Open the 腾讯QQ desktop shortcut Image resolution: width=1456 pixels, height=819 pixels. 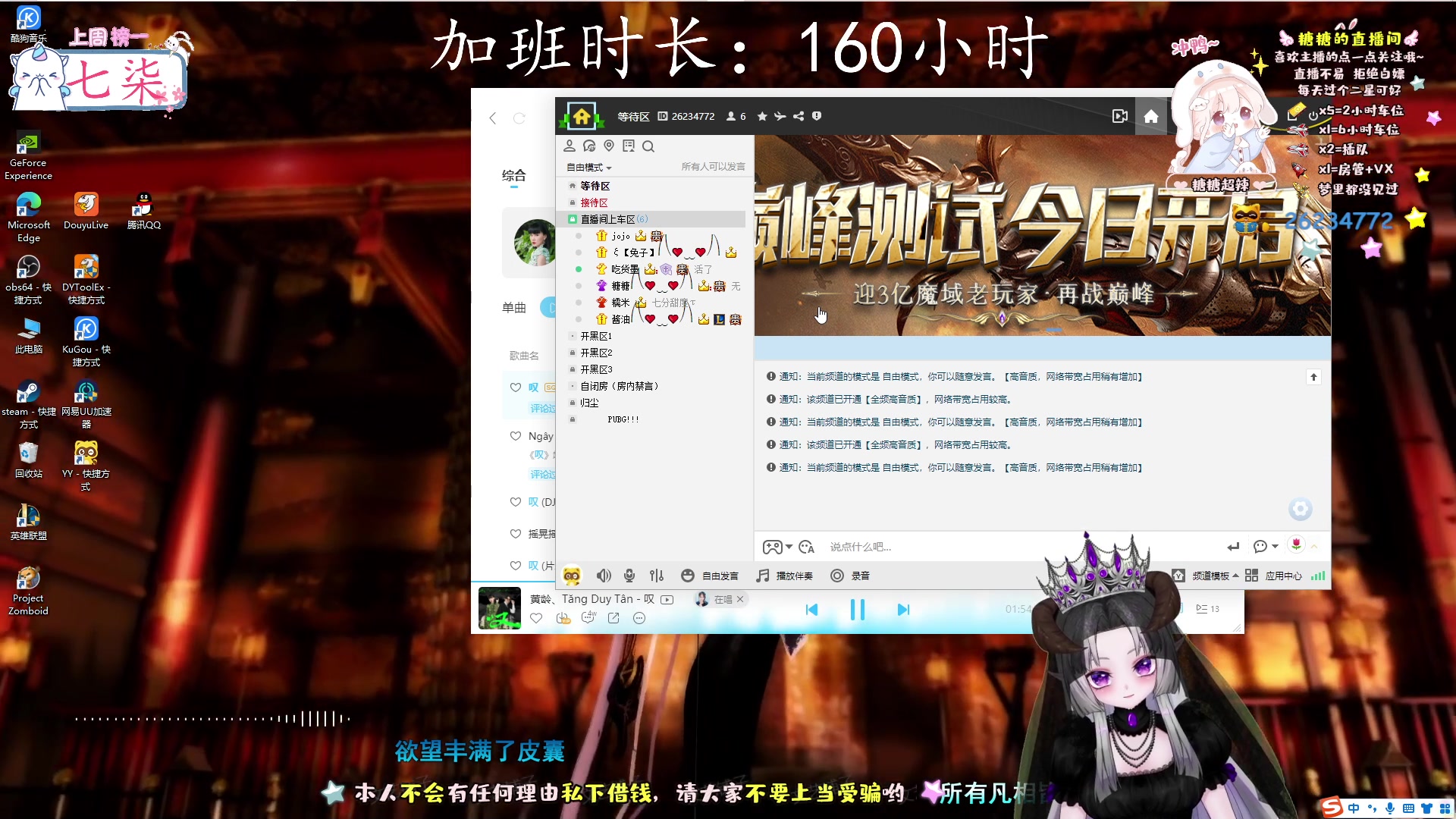tap(143, 211)
